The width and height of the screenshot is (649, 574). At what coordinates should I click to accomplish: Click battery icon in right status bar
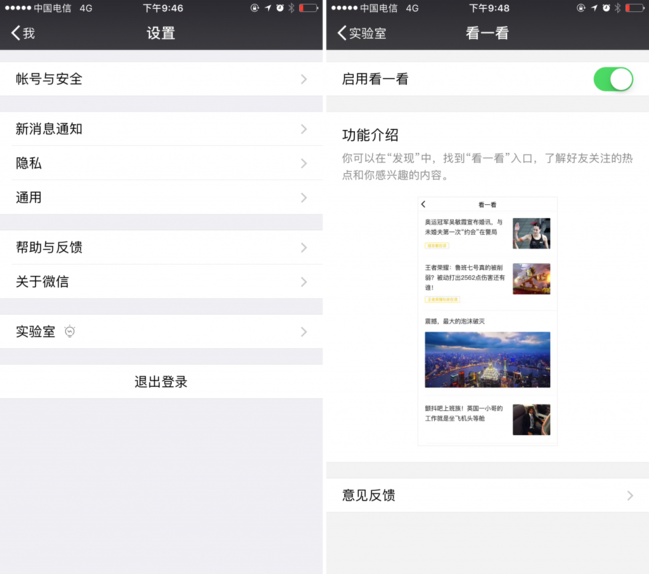click(635, 8)
